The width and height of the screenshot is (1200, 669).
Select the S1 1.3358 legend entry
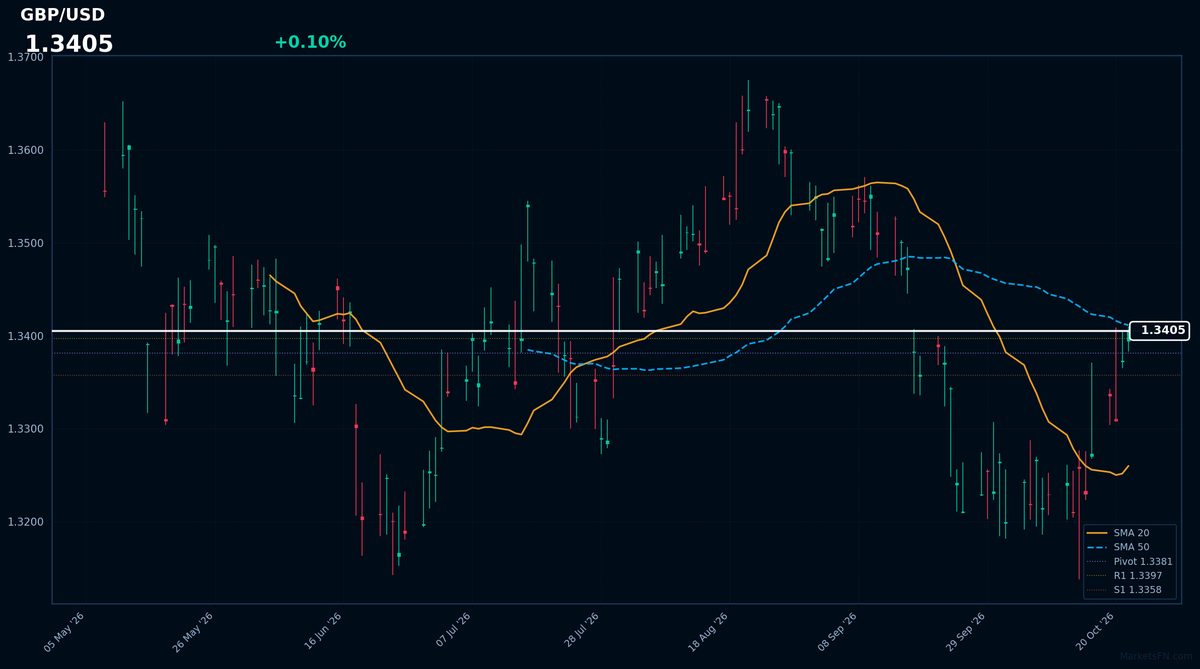(x=1124, y=590)
